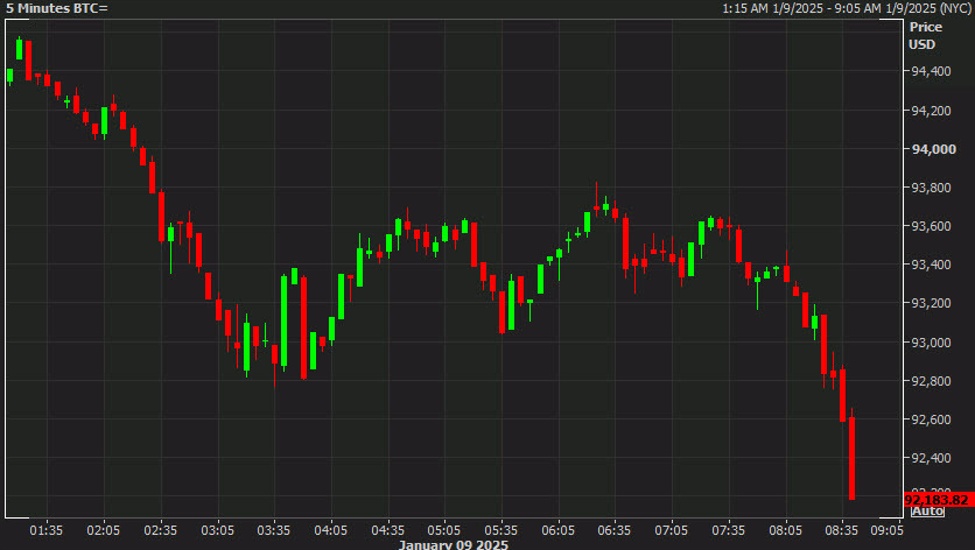This screenshot has width=975, height=550.
Task: Select the 94,000 price axis label
Action: [x=933, y=149]
